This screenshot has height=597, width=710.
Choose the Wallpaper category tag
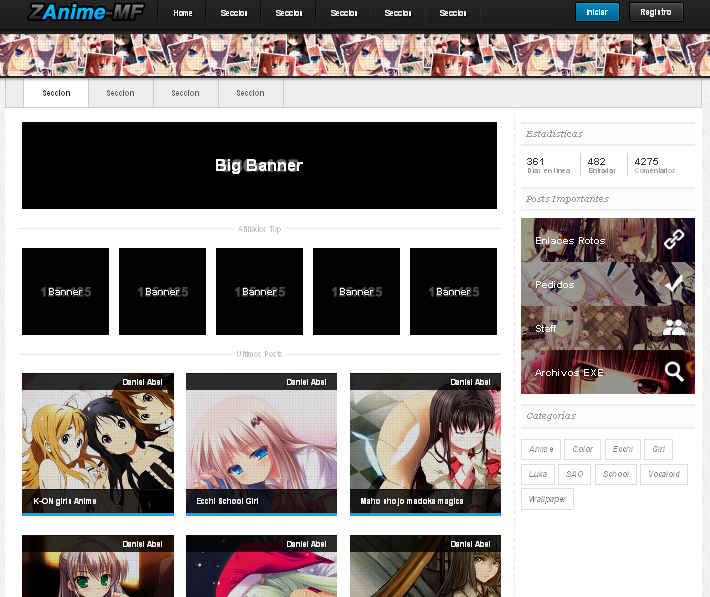pyautogui.click(x=547, y=499)
